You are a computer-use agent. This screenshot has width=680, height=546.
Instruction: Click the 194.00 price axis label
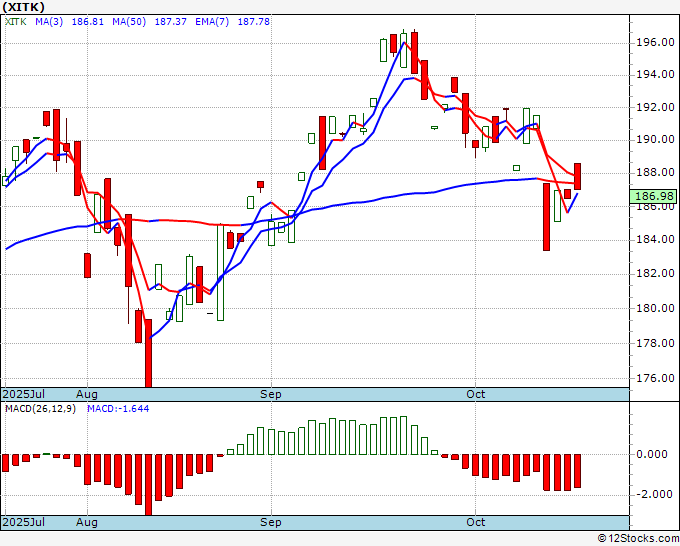[655, 75]
